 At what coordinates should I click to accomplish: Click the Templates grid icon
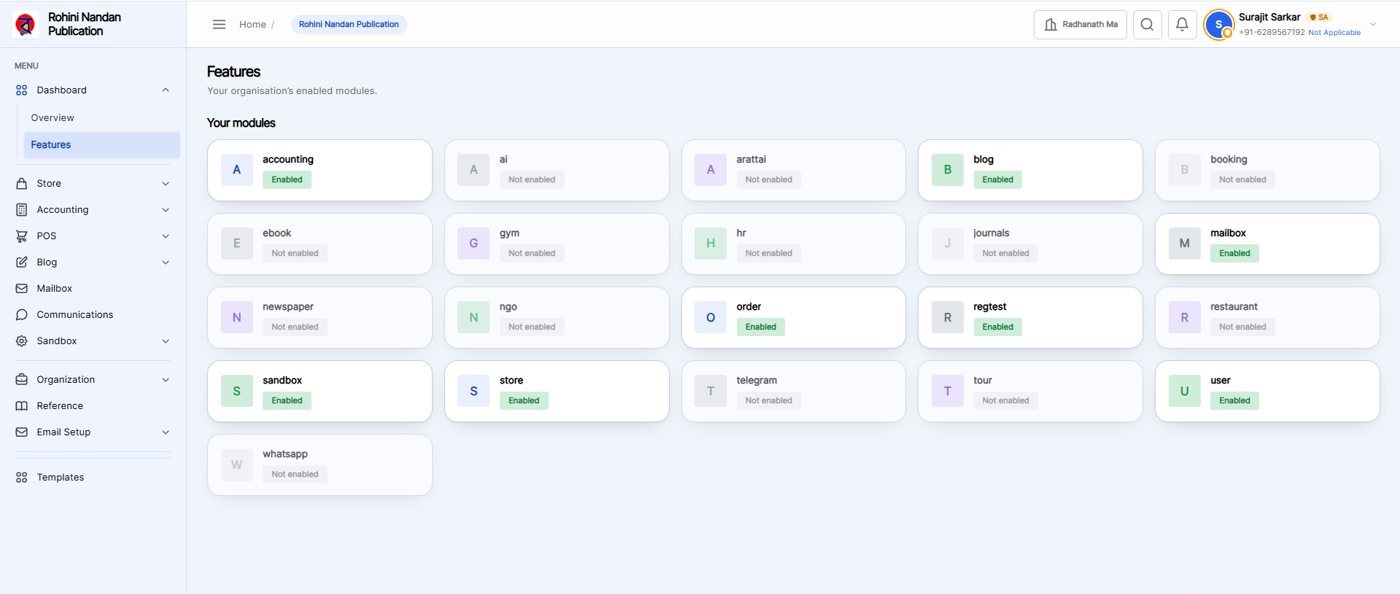tap(22, 477)
